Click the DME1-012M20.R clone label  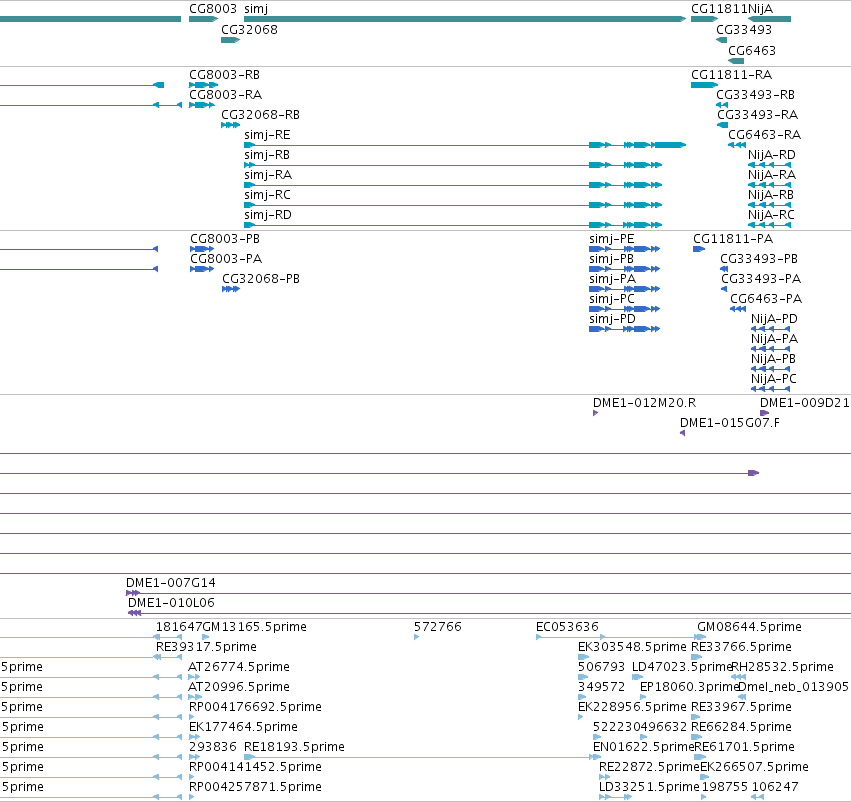point(644,403)
